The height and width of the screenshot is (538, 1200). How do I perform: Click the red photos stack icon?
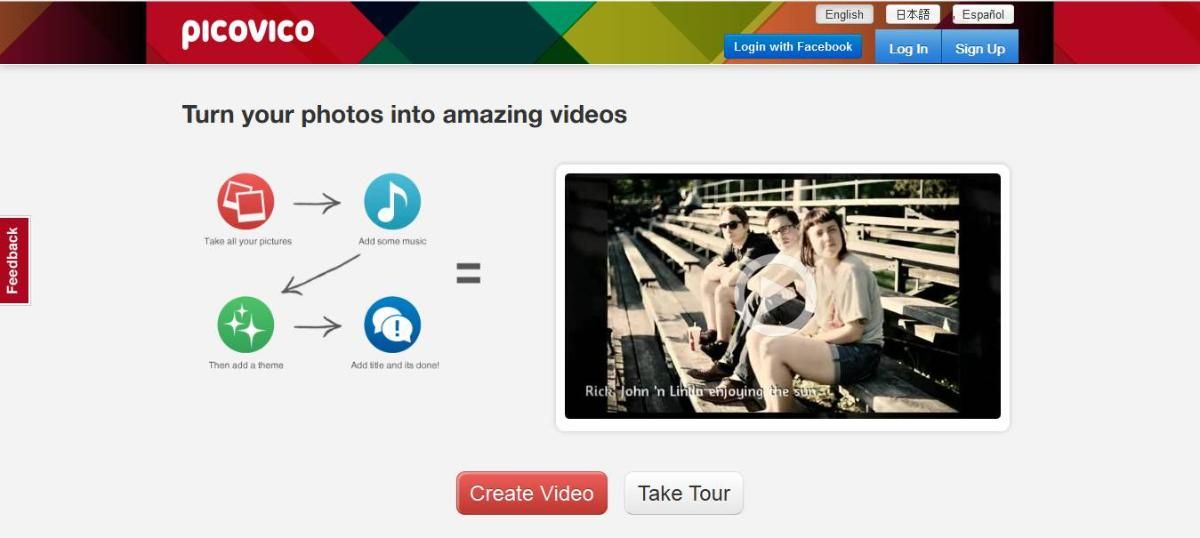tap(245, 201)
